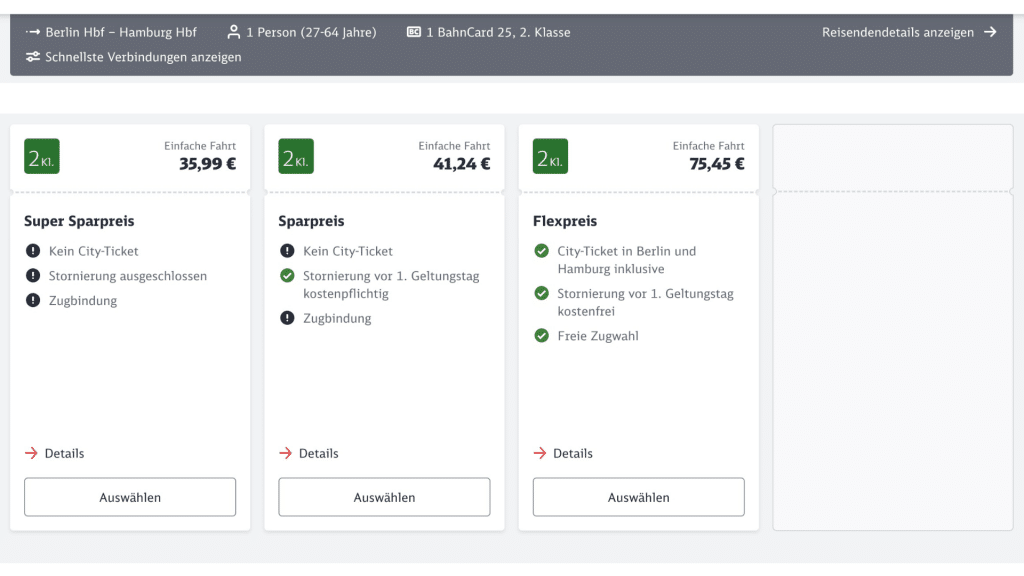Screen dimensions: 1024x576
Task: Click green check beside Freie Zugwahl
Action: coord(542,336)
